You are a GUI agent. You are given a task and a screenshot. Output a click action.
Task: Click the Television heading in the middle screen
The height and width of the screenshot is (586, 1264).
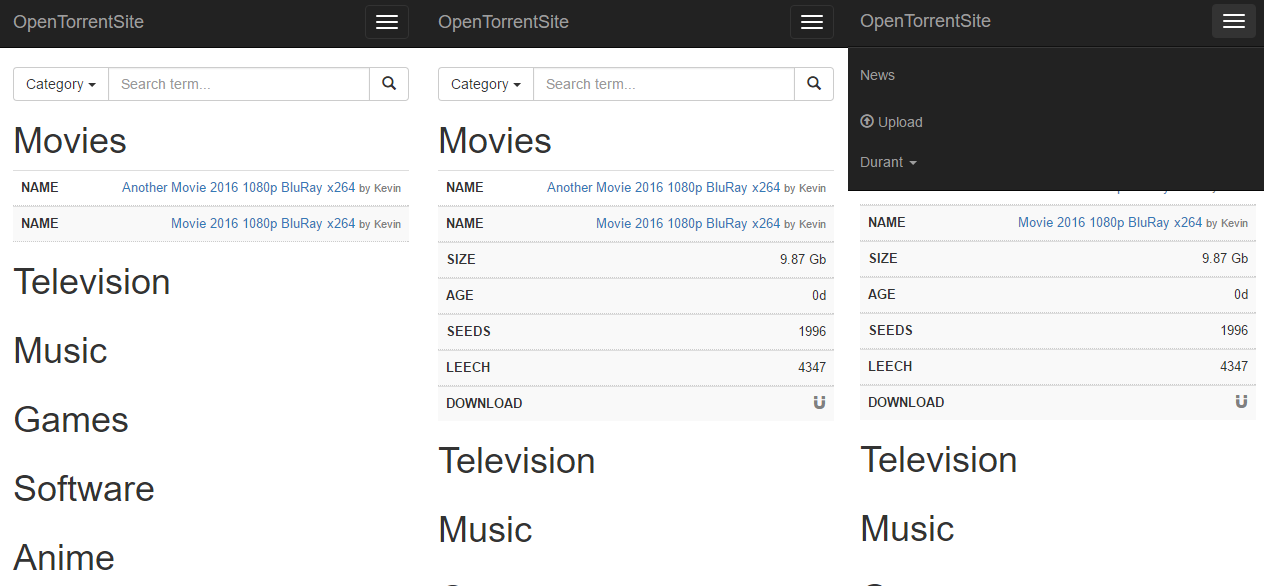517,461
